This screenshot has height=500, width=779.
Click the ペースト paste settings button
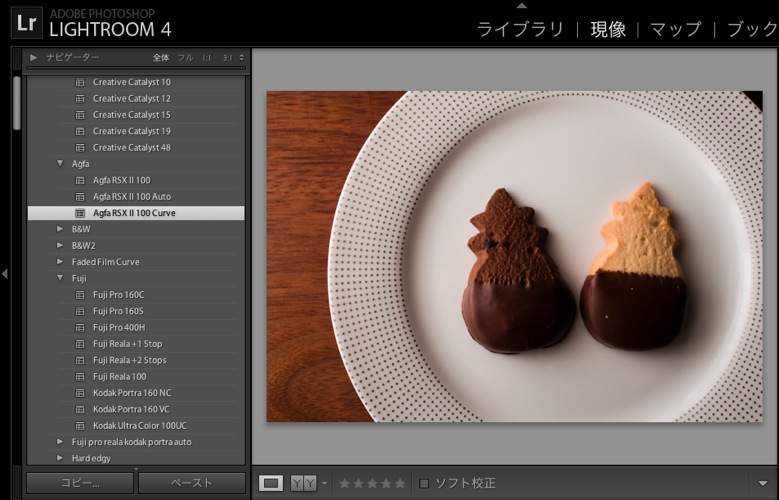coord(192,483)
